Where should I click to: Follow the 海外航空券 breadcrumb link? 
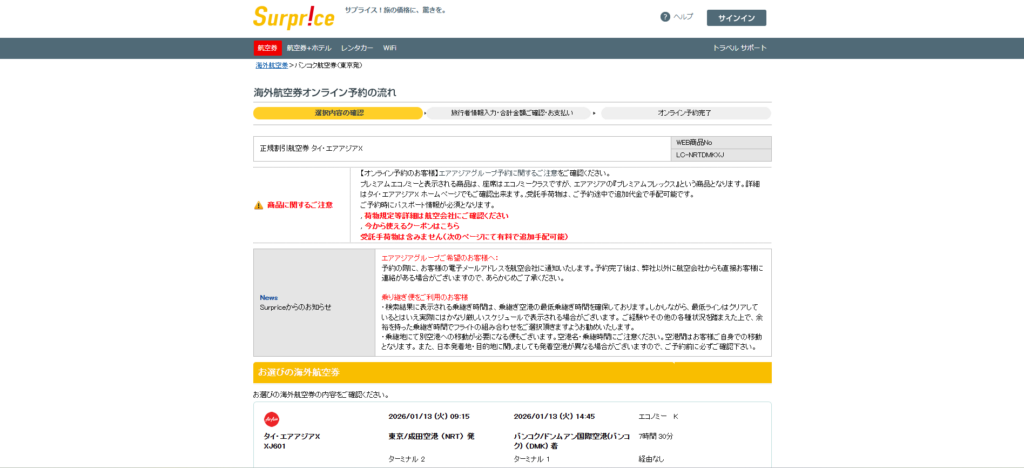point(271,65)
